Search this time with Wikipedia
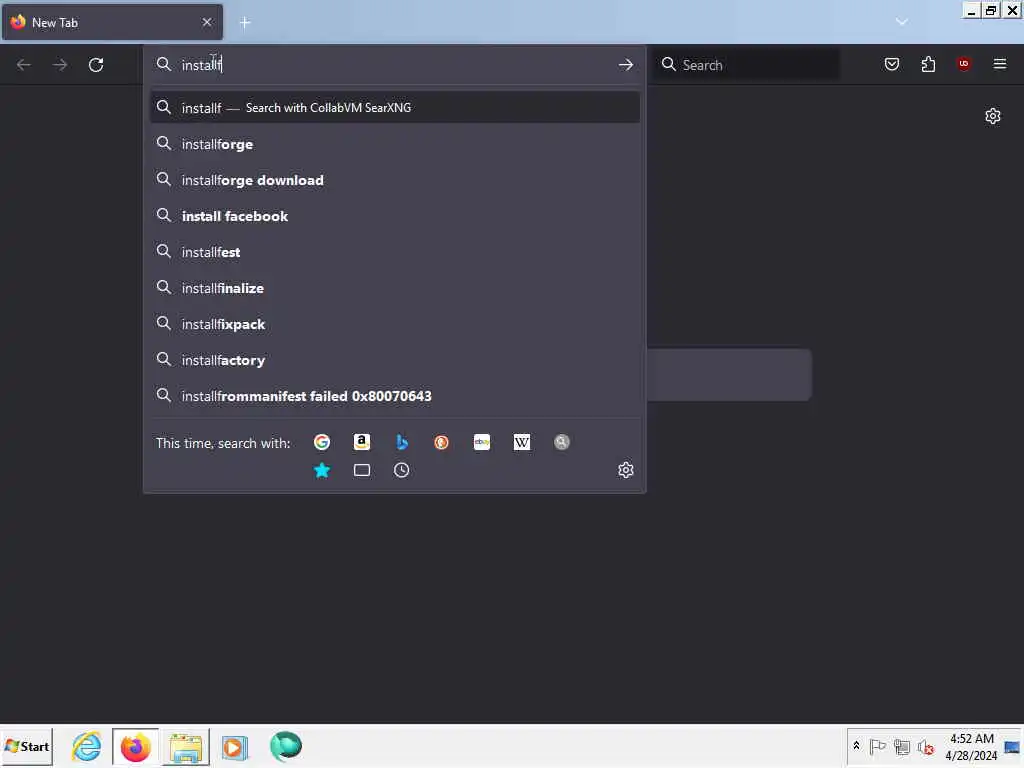Image resolution: width=1024 pixels, height=768 pixels. pyautogui.click(x=522, y=442)
